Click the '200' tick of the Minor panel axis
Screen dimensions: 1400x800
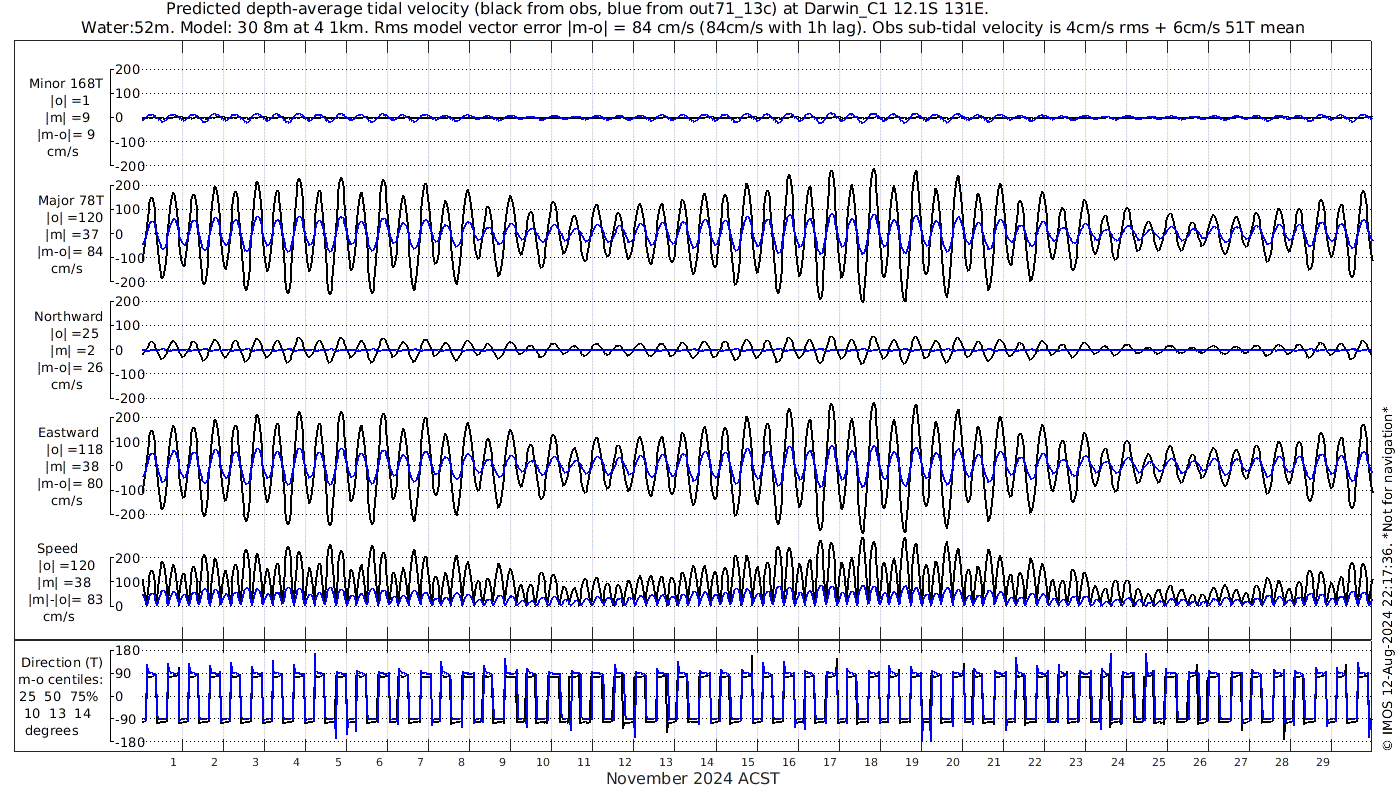pos(126,70)
